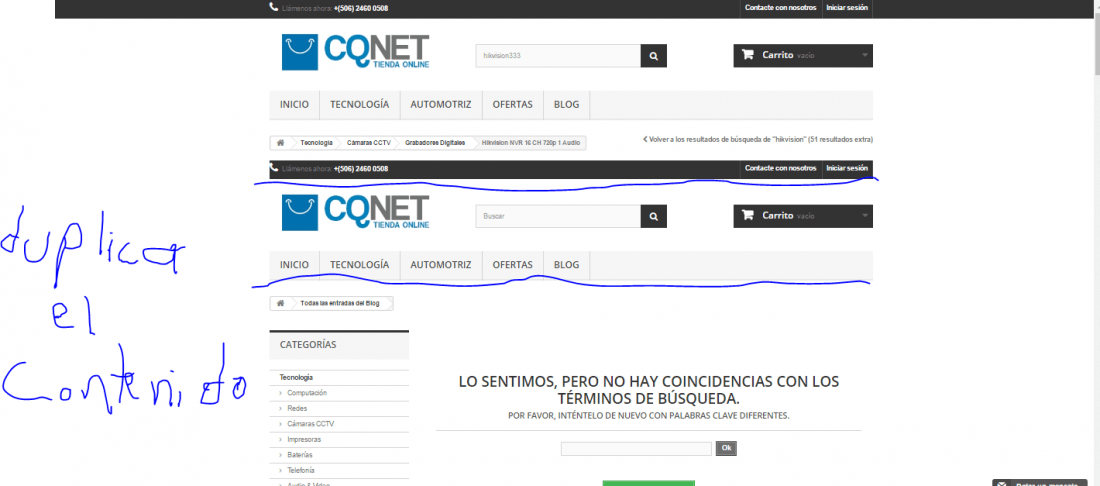Screen dimensions: 1100x486
Task: Click Grabadores Digitales breadcrumb link
Action: click(435, 142)
